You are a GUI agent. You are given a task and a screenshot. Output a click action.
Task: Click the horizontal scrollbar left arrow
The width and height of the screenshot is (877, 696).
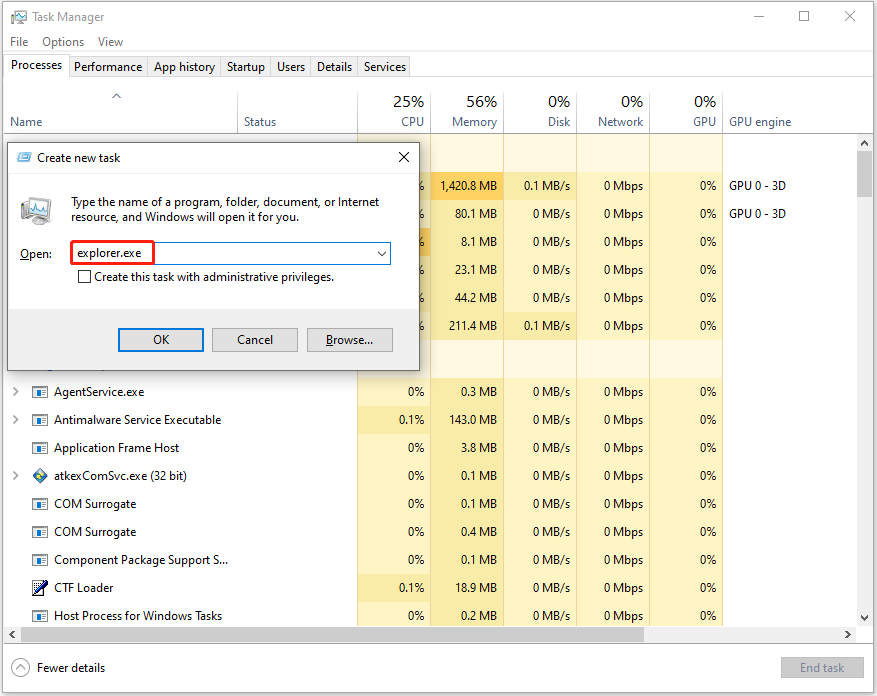tap(12, 634)
